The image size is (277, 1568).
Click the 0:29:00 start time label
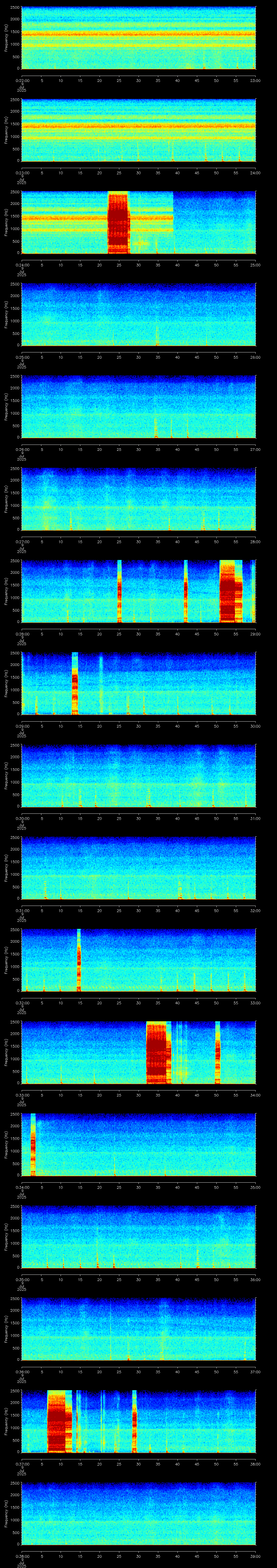tap(22, 726)
